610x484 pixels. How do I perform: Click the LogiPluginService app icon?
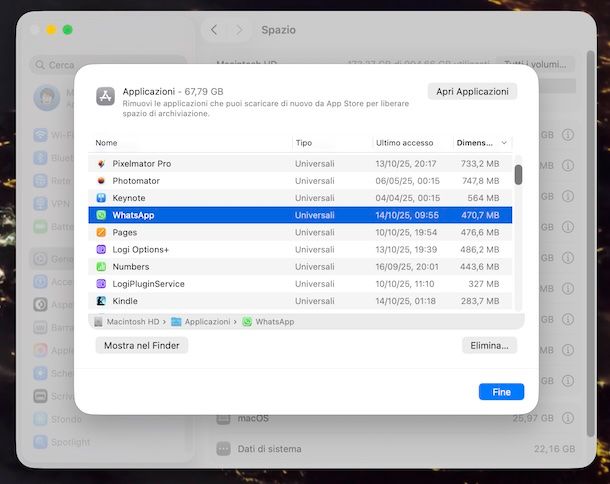point(101,284)
